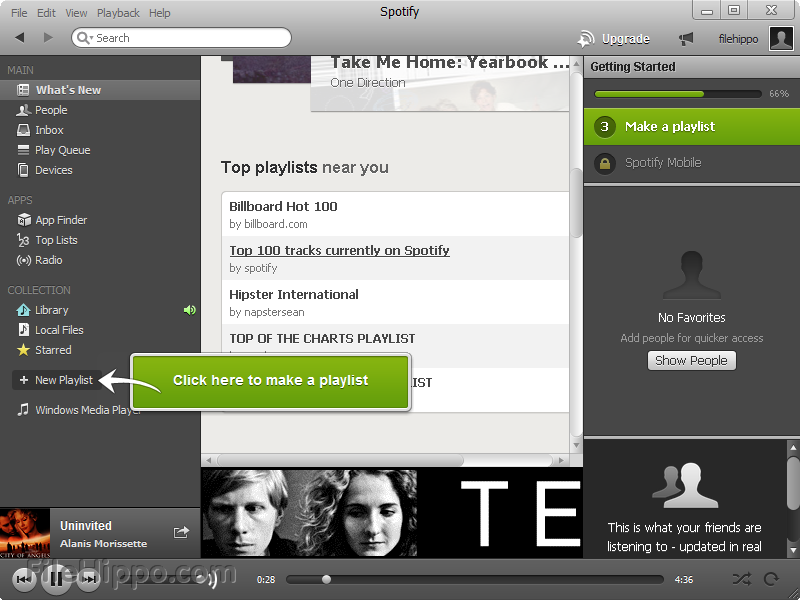The image size is (800, 600).
Task: Pause playback
Action: click(x=57, y=579)
